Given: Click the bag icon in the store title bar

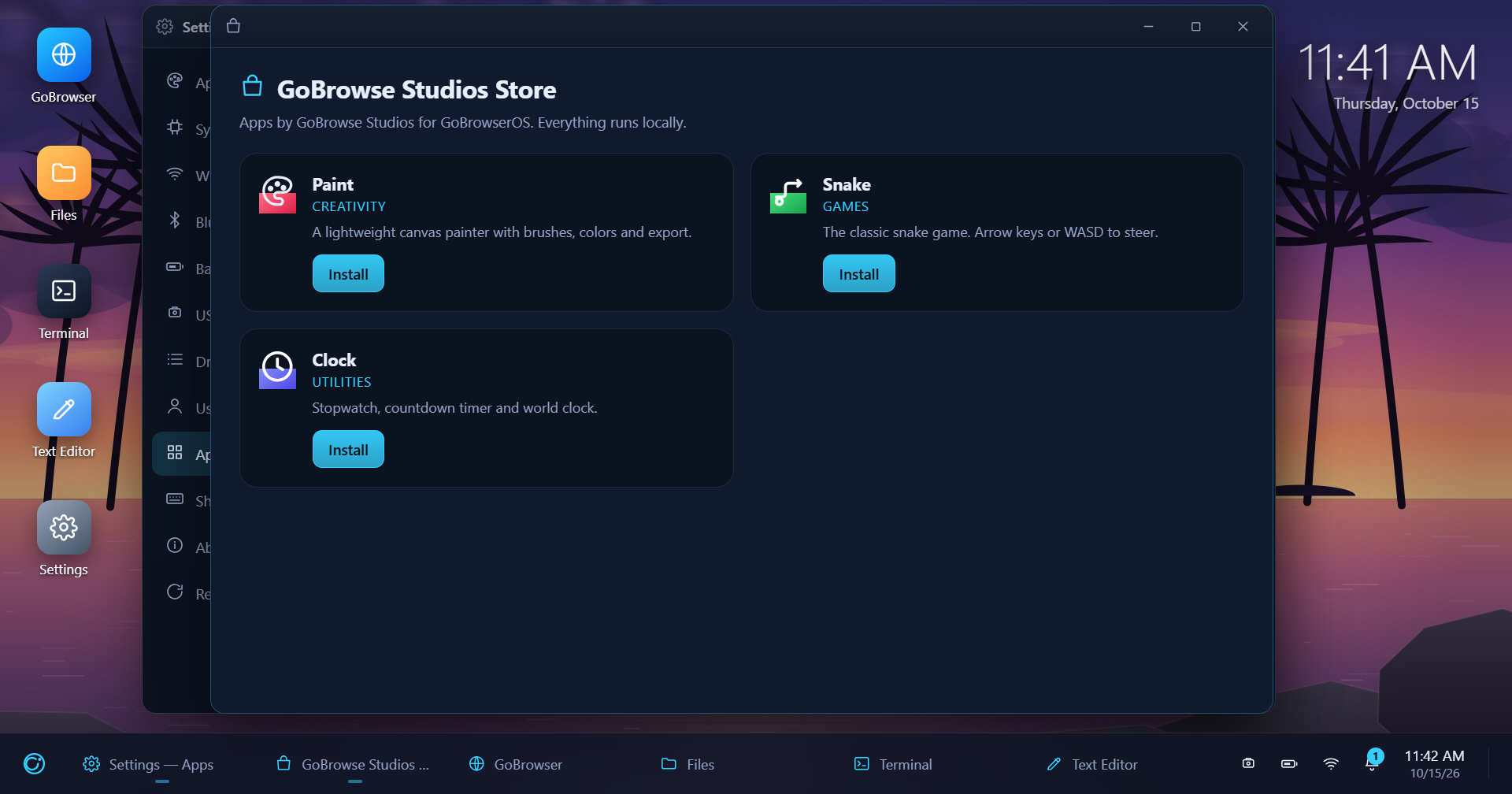Looking at the screenshot, I should point(233,26).
